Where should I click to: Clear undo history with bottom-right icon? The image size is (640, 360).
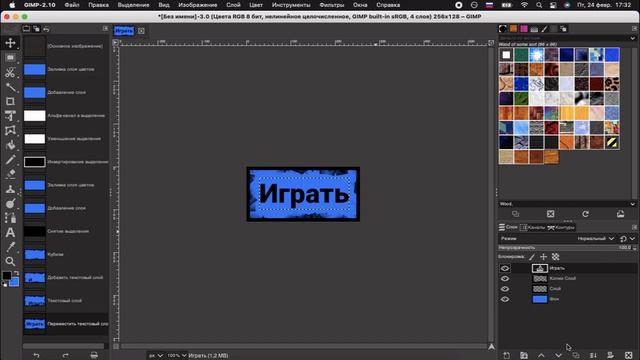pyautogui.click(x=94, y=356)
